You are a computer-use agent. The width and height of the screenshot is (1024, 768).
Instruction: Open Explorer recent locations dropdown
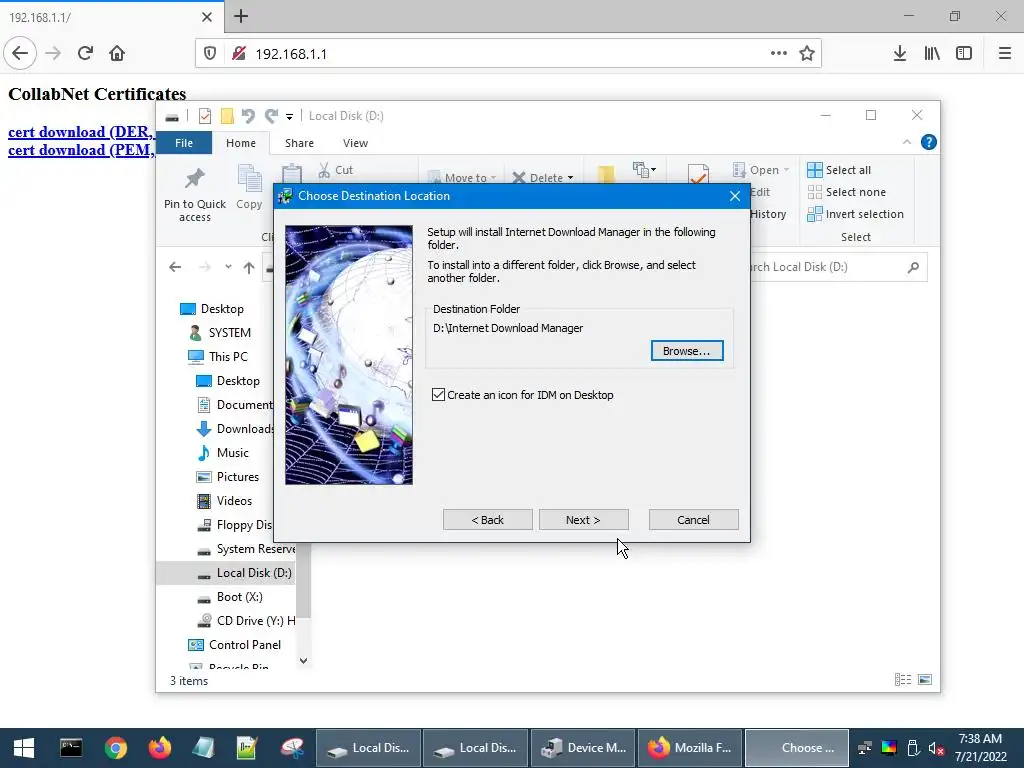point(228,267)
